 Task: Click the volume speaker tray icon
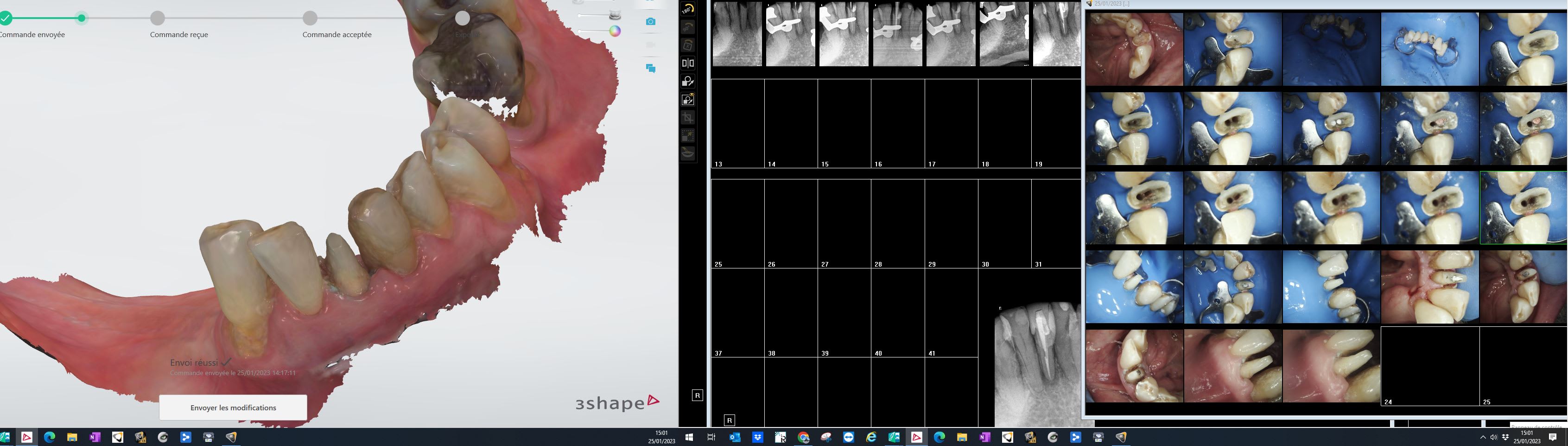click(1494, 437)
